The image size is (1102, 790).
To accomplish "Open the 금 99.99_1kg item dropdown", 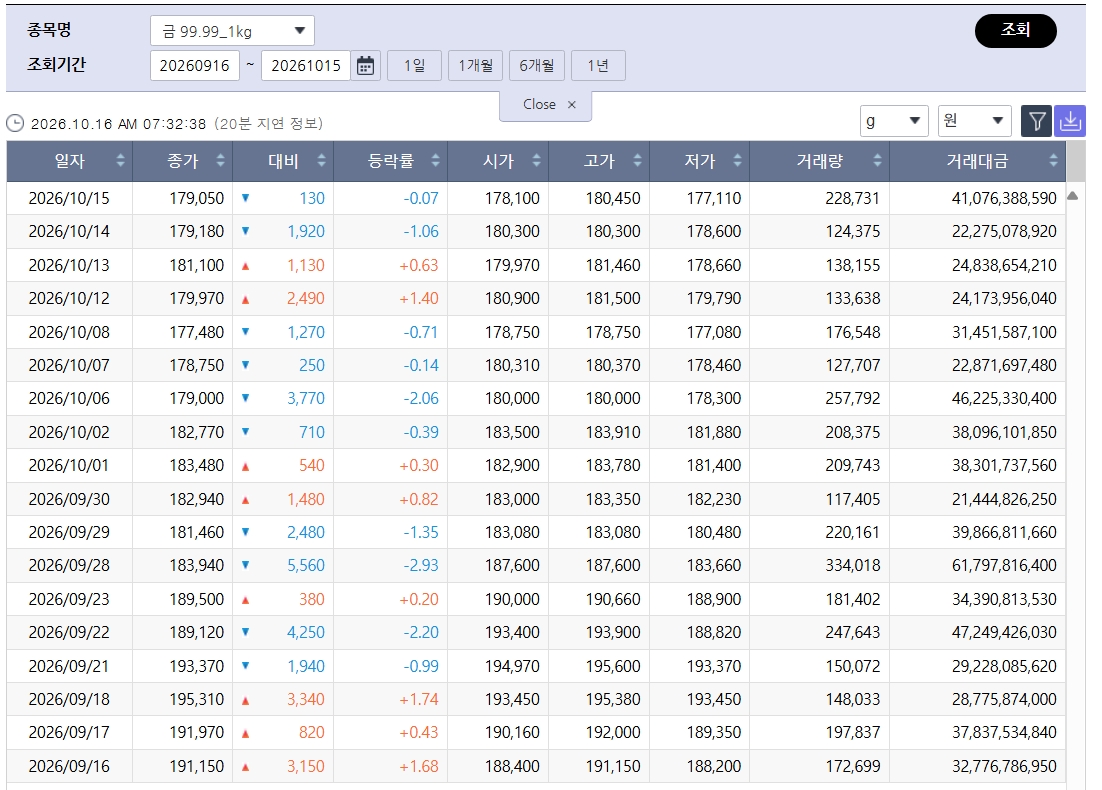I will tap(232, 31).
